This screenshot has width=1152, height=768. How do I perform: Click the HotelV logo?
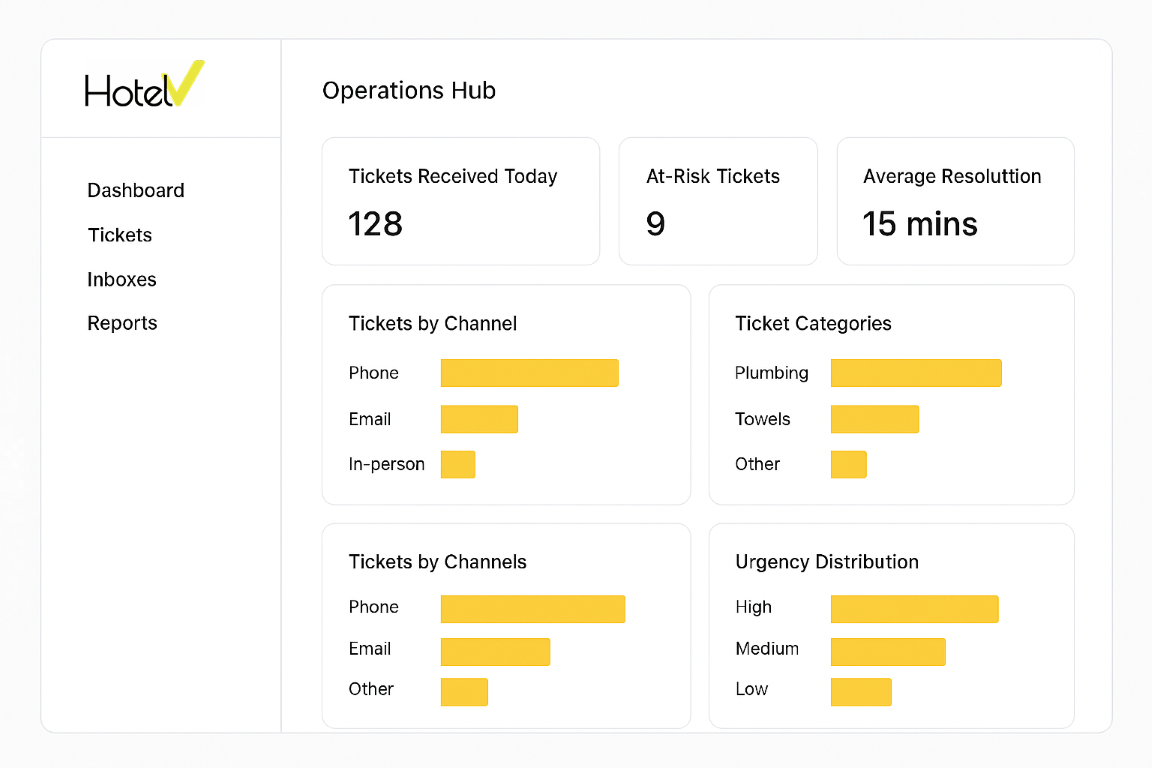click(143, 86)
